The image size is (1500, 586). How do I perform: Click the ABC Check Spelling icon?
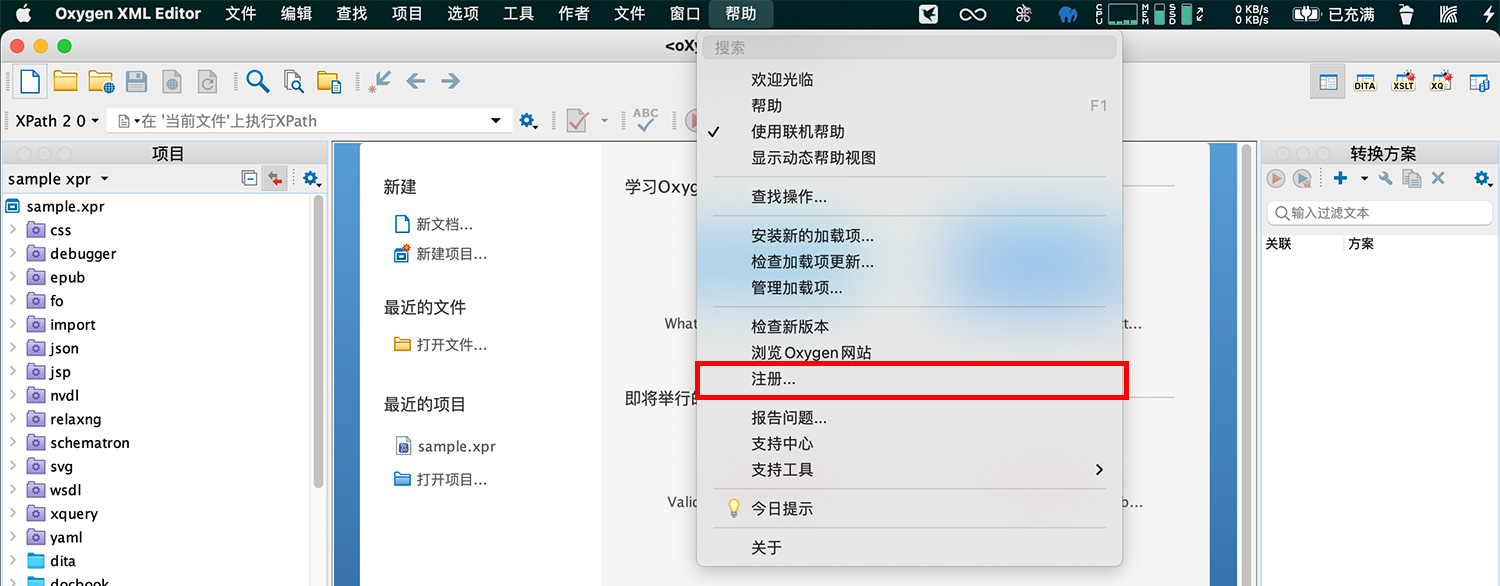pos(646,120)
